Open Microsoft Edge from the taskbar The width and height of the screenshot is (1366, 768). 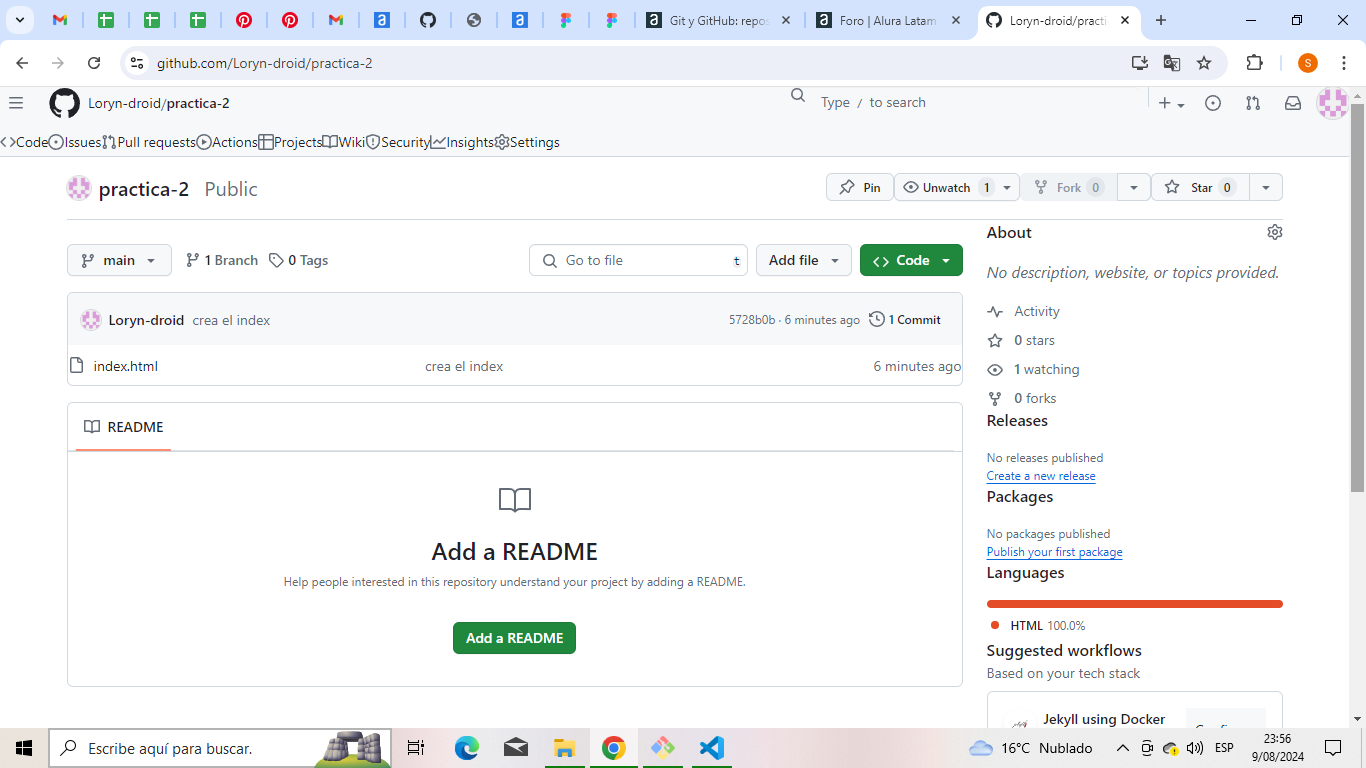click(467, 748)
